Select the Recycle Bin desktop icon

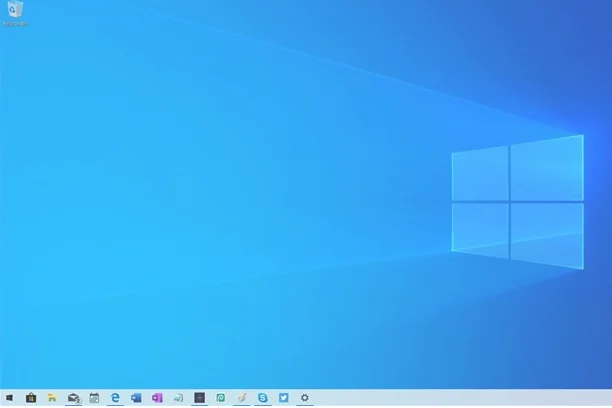pos(16,10)
